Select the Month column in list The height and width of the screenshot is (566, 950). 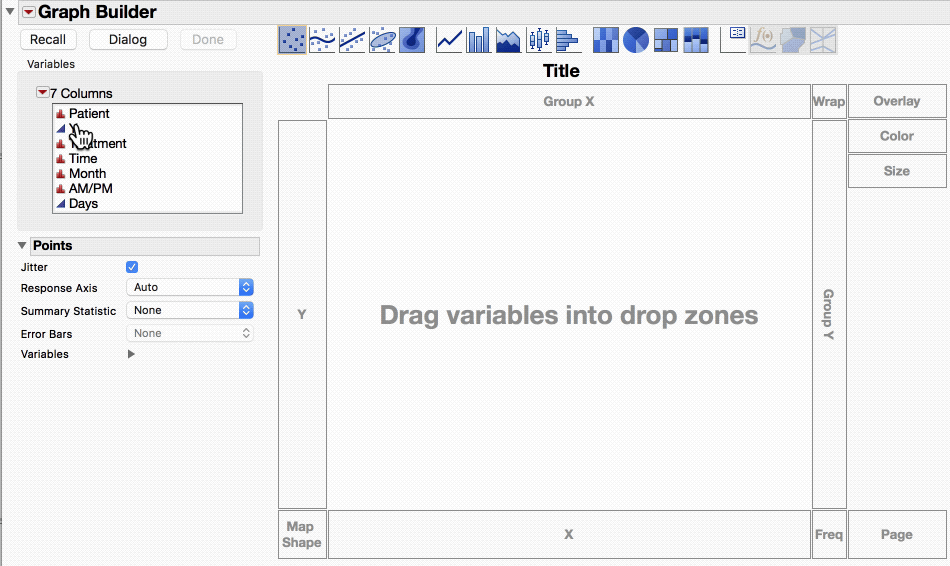point(87,173)
